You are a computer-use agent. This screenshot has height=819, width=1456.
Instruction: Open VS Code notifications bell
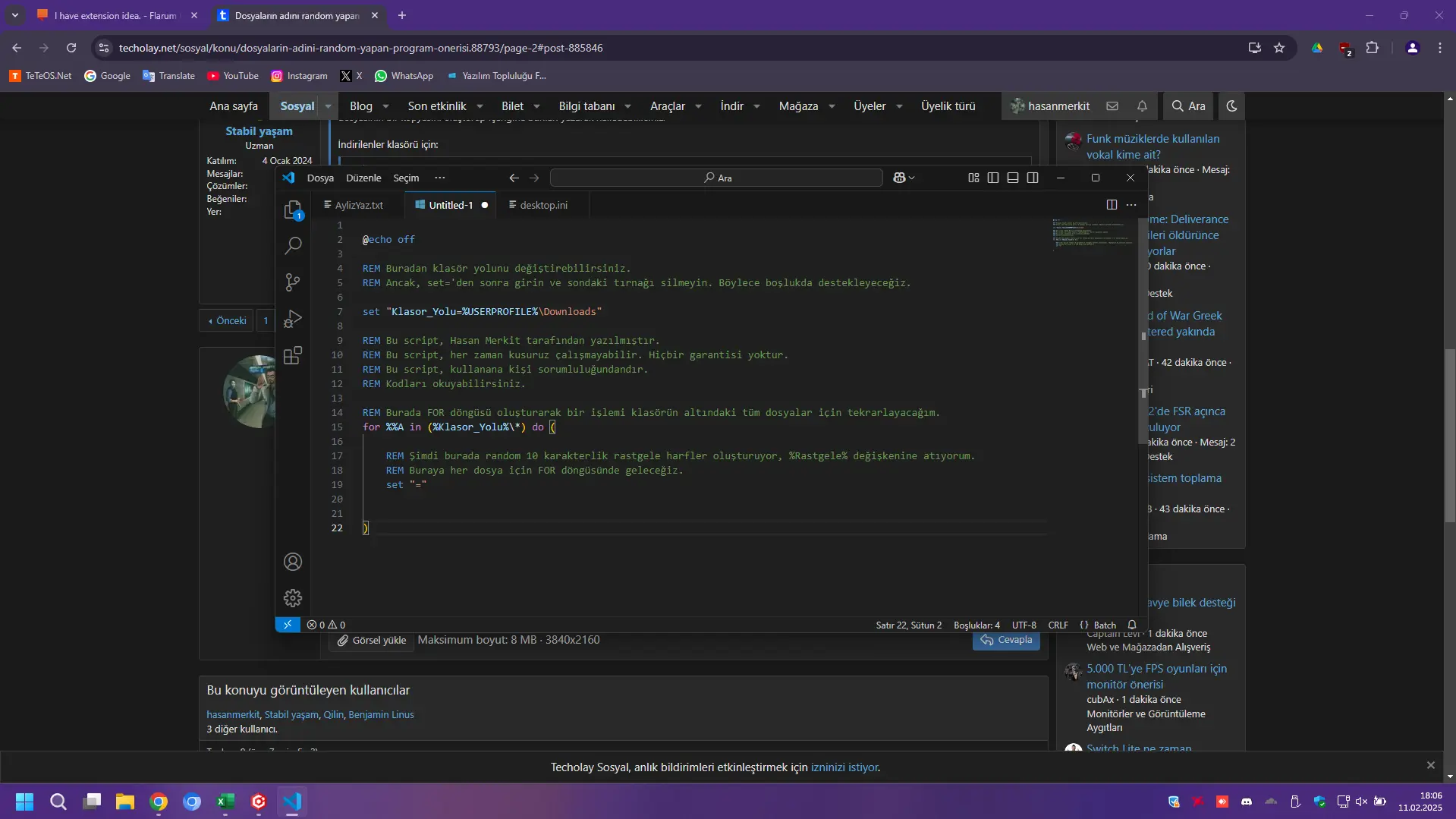point(1132,625)
